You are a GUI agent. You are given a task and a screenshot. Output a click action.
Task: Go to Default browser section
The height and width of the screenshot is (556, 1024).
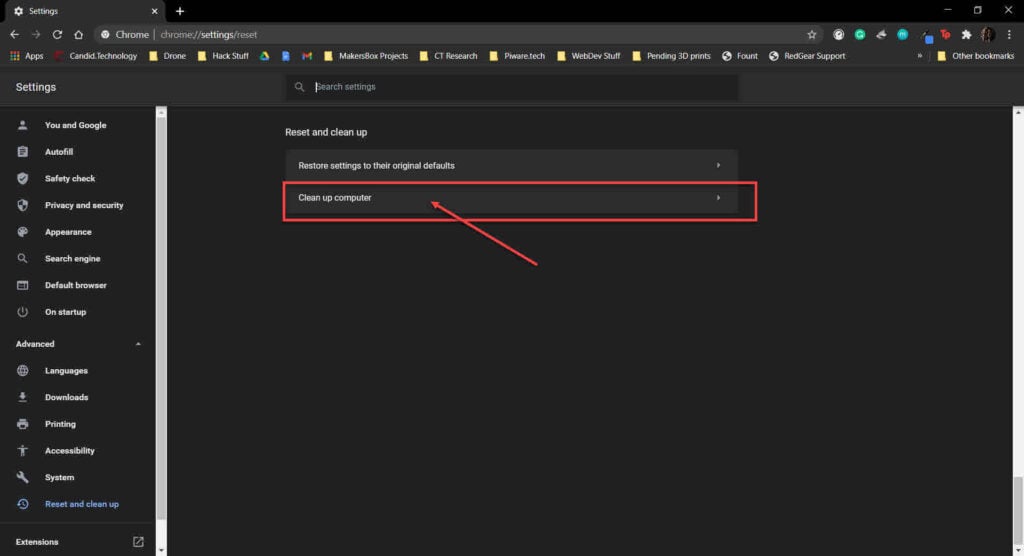76,286
